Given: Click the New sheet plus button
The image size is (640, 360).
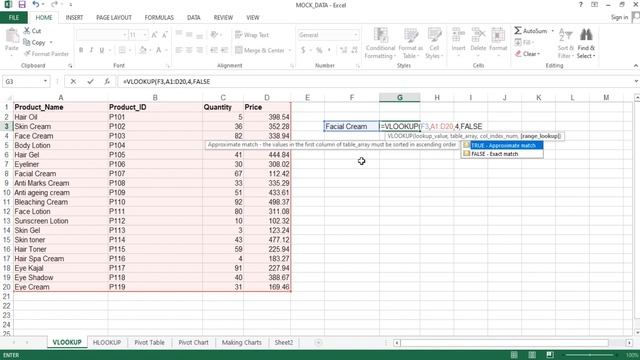Looking at the screenshot, I should (318, 342).
